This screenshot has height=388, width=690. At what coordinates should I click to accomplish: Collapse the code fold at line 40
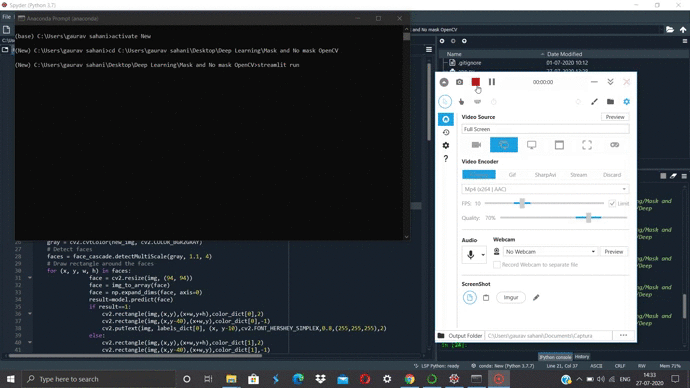(x=30, y=342)
